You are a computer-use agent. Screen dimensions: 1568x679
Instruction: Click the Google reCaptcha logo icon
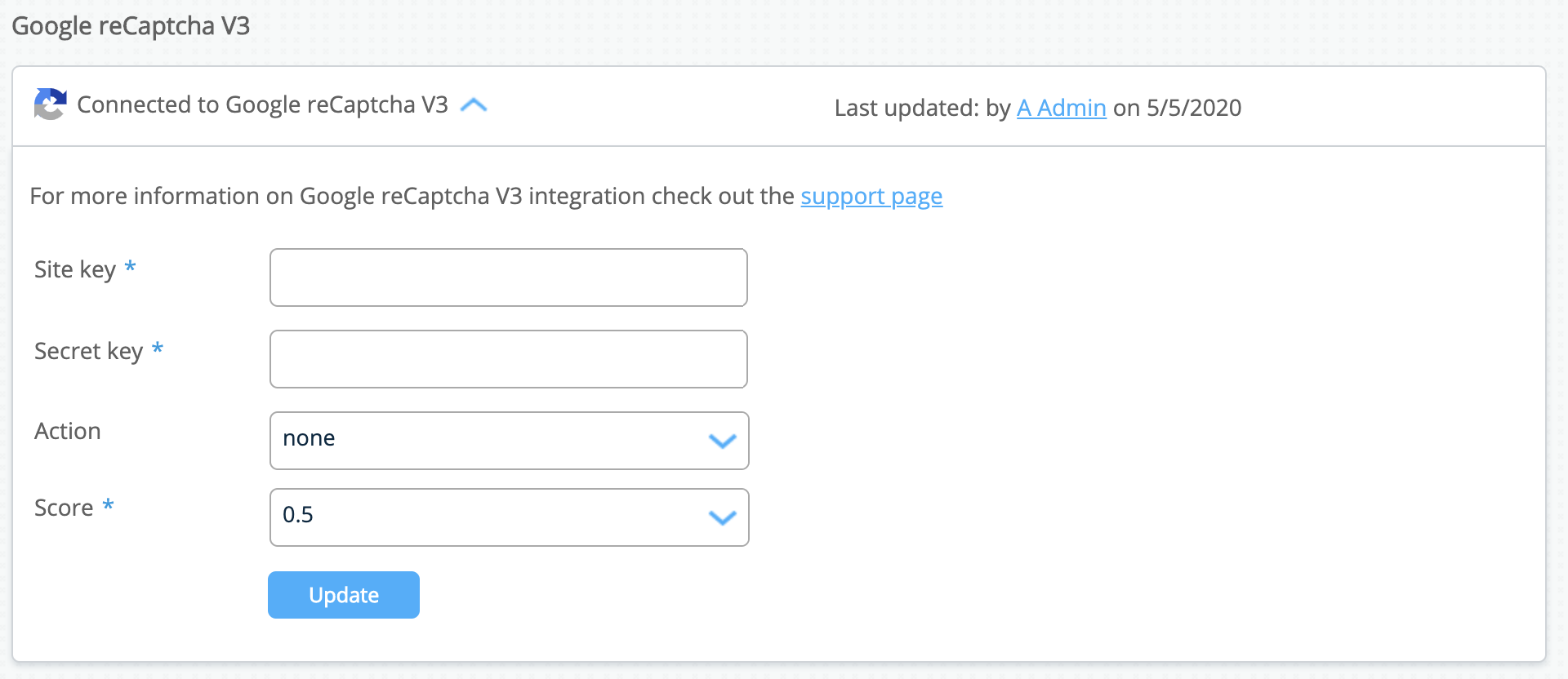click(x=50, y=104)
